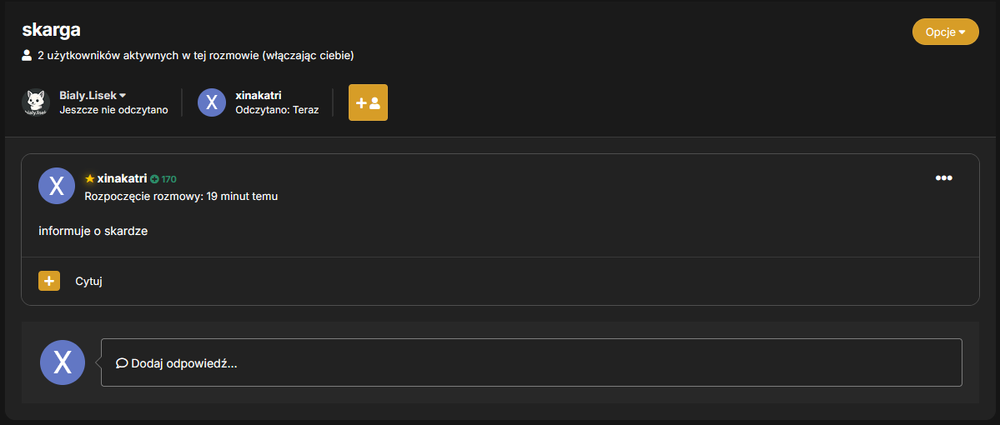Click the green reputation badge 170
The height and width of the screenshot is (425, 1000).
[163, 179]
